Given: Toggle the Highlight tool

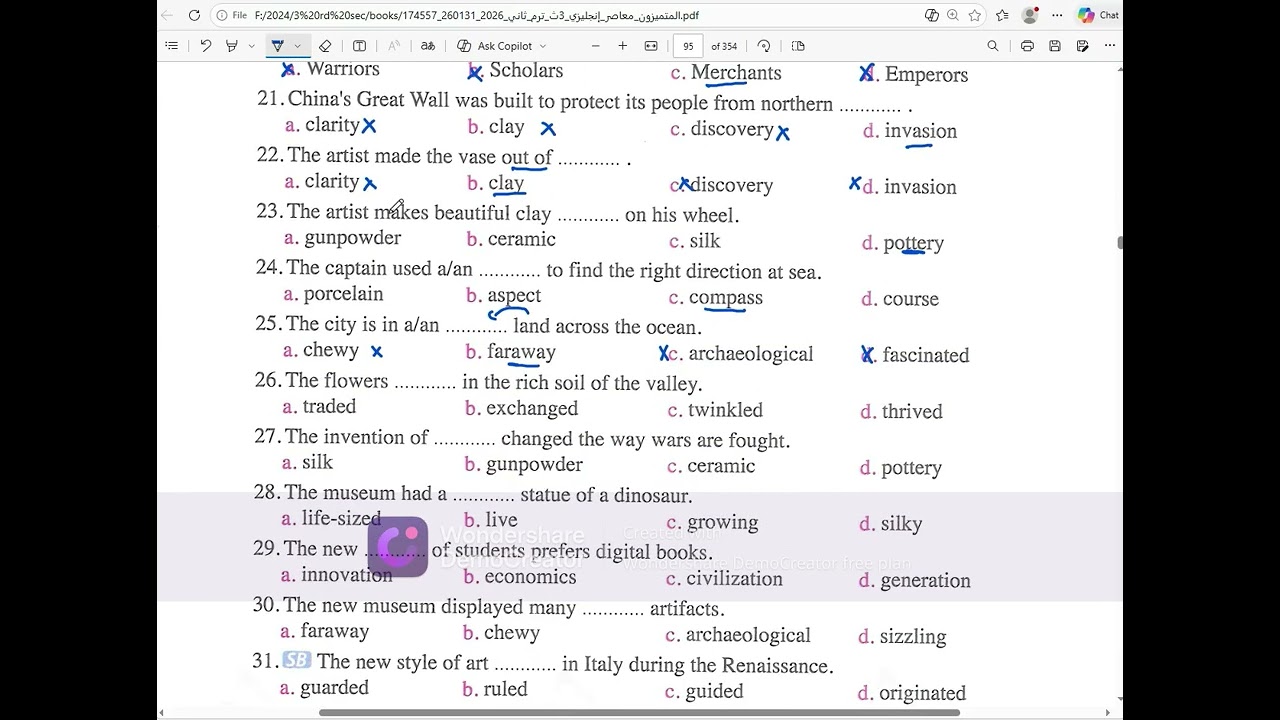Looking at the screenshot, I should click(x=232, y=46).
